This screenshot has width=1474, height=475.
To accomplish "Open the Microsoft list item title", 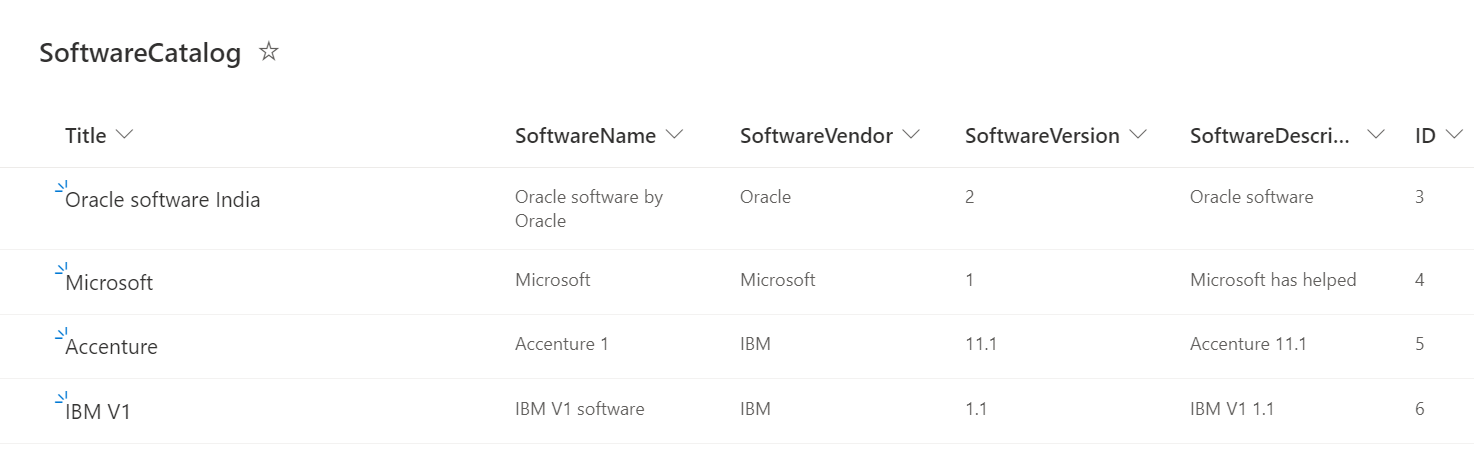I will (109, 283).
